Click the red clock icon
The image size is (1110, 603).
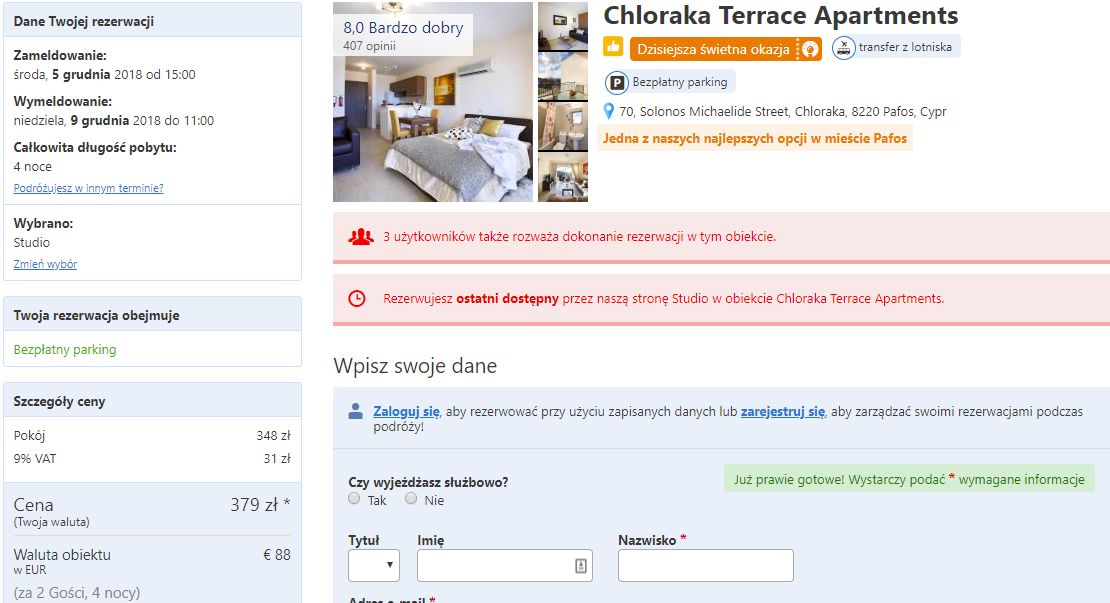click(357, 299)
